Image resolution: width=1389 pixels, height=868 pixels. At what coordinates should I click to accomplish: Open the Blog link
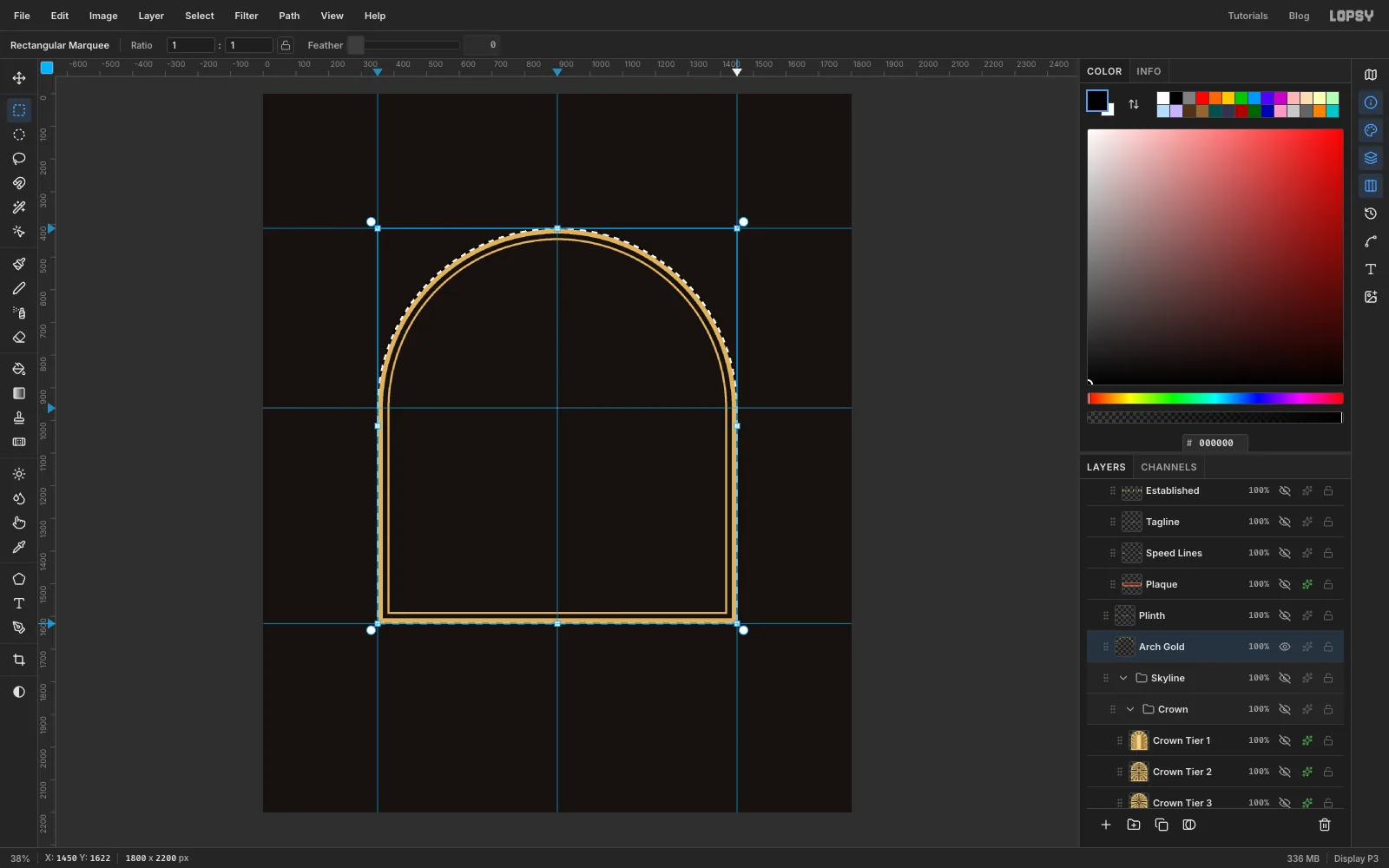[x=1299, y=16]
